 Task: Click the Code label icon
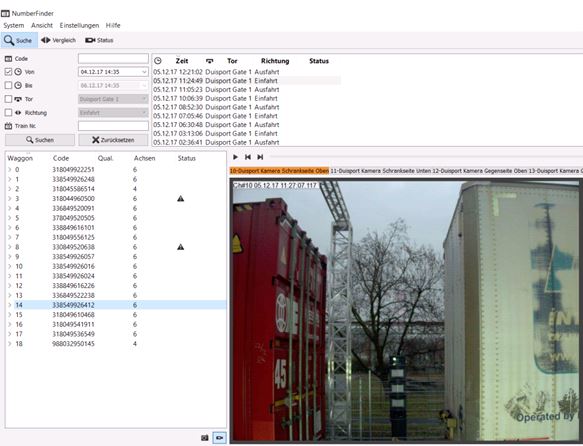[x=8, y=59]
